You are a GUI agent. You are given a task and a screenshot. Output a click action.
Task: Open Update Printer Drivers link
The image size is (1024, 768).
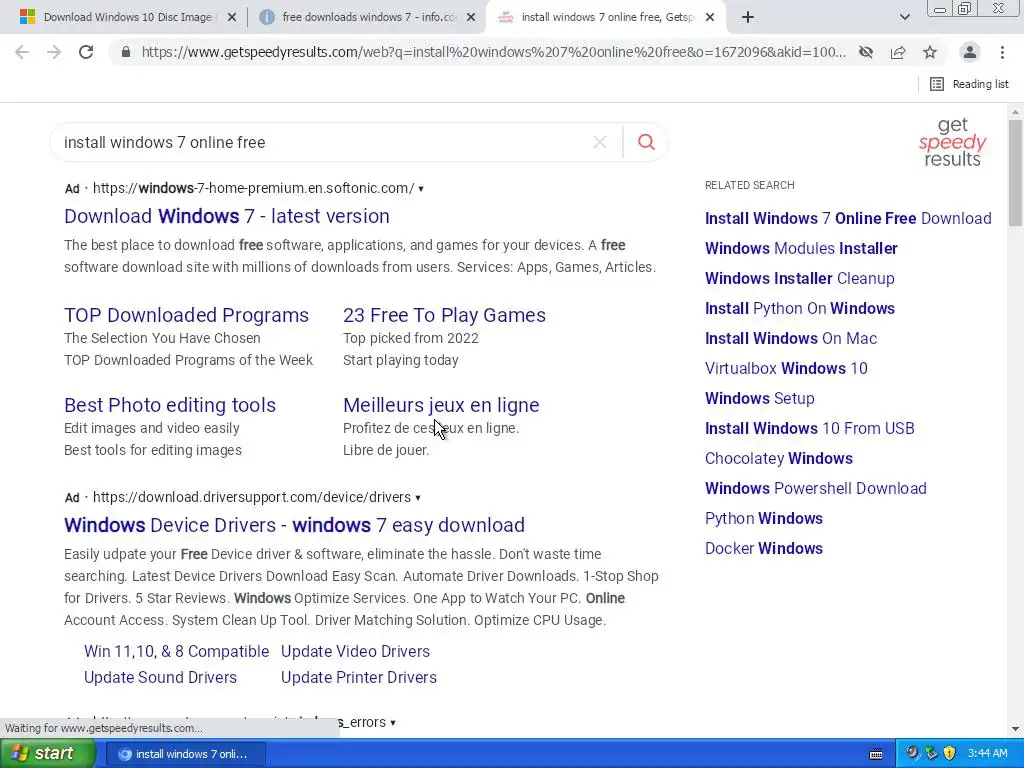point(359,677)
